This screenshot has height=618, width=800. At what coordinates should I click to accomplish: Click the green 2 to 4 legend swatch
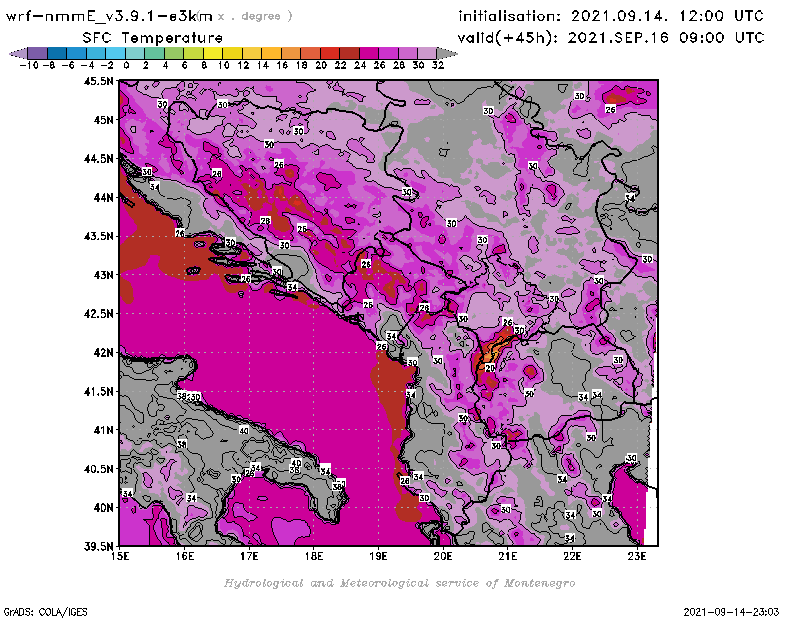point(155,53)
